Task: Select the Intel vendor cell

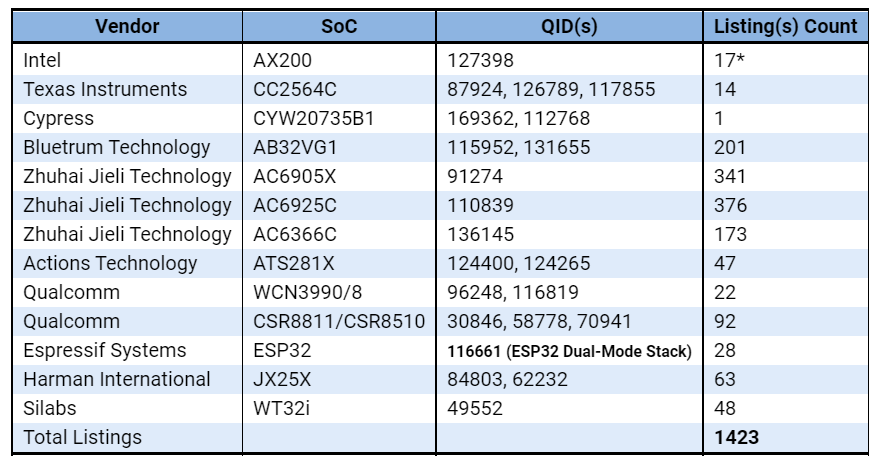Action: click(42, 60)
